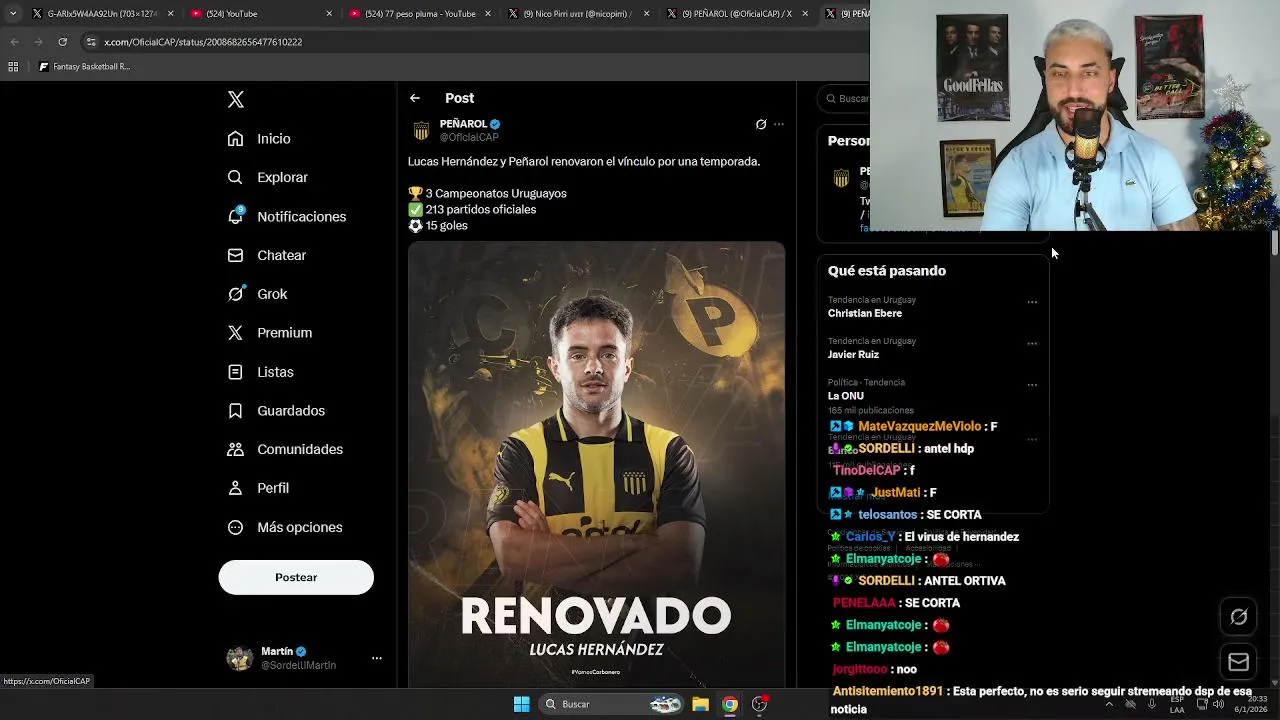This screenshot has width=1280, height=720.
Task: Go to Inicio in sidebar
Action: [x=259, y=139]
